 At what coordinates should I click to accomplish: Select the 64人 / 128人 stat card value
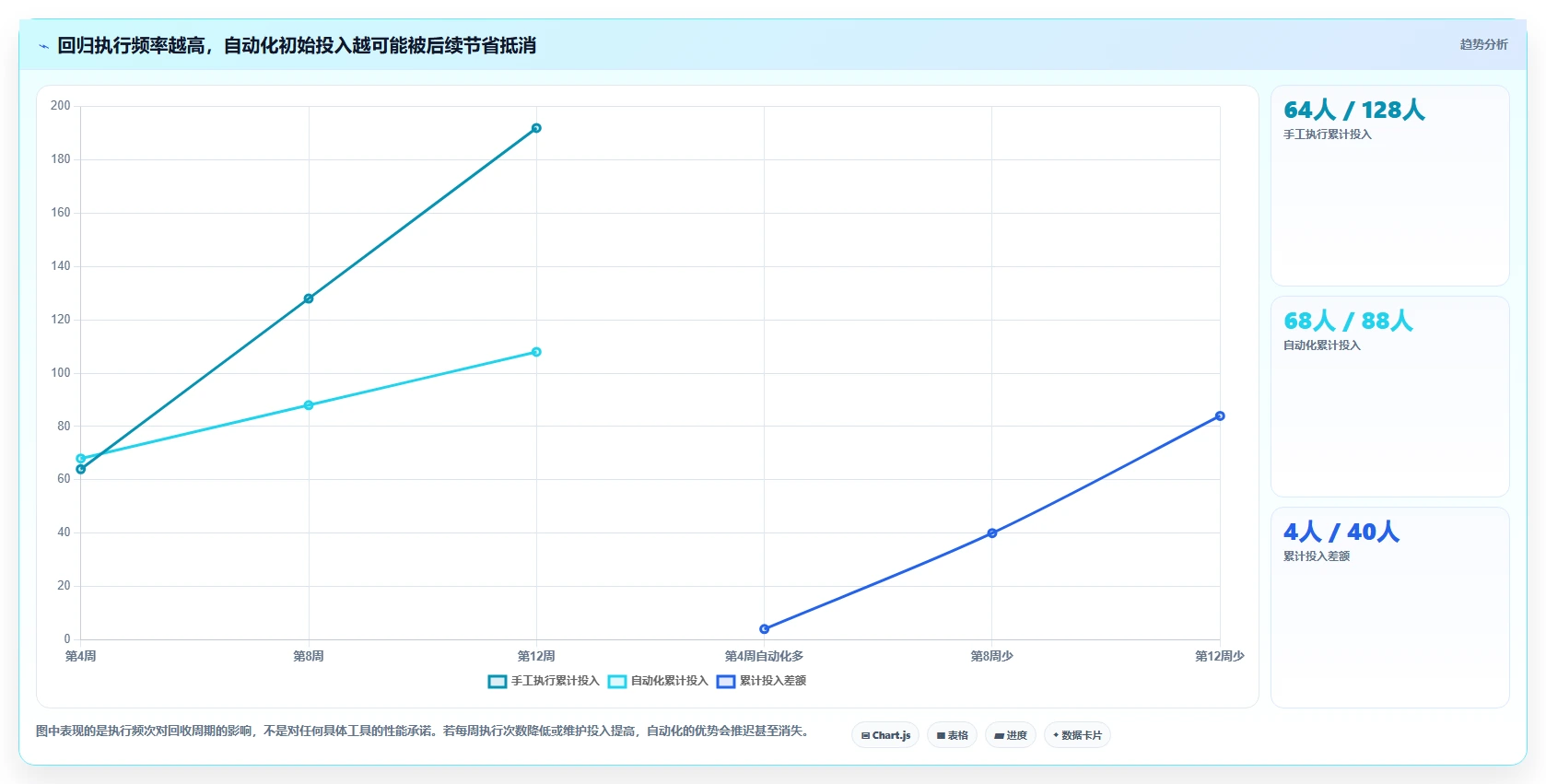(x=1354, y=110)
